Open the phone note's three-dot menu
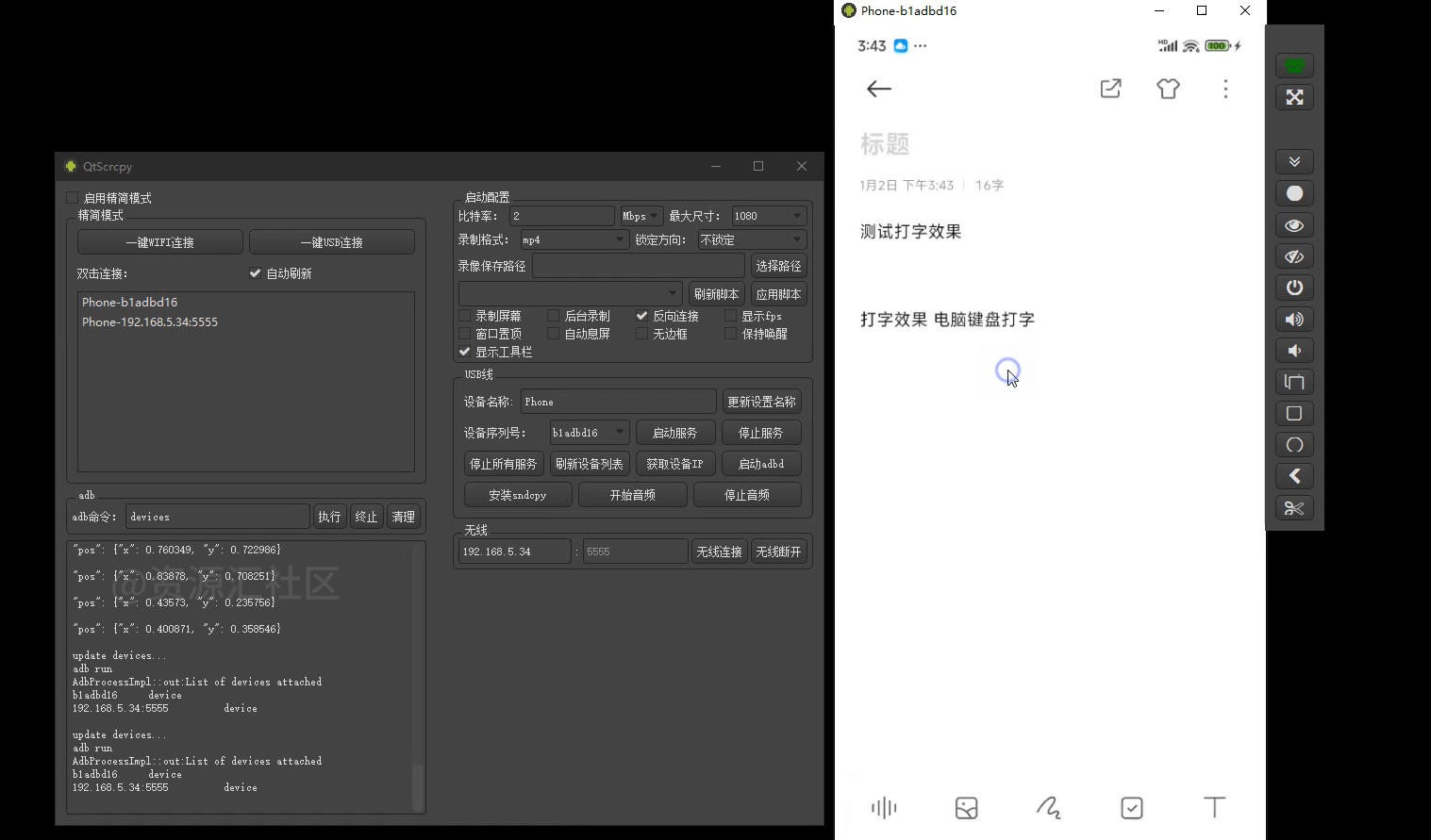Image resolution: width=1431 pixels, height=840 pixels. (1224, 89)
